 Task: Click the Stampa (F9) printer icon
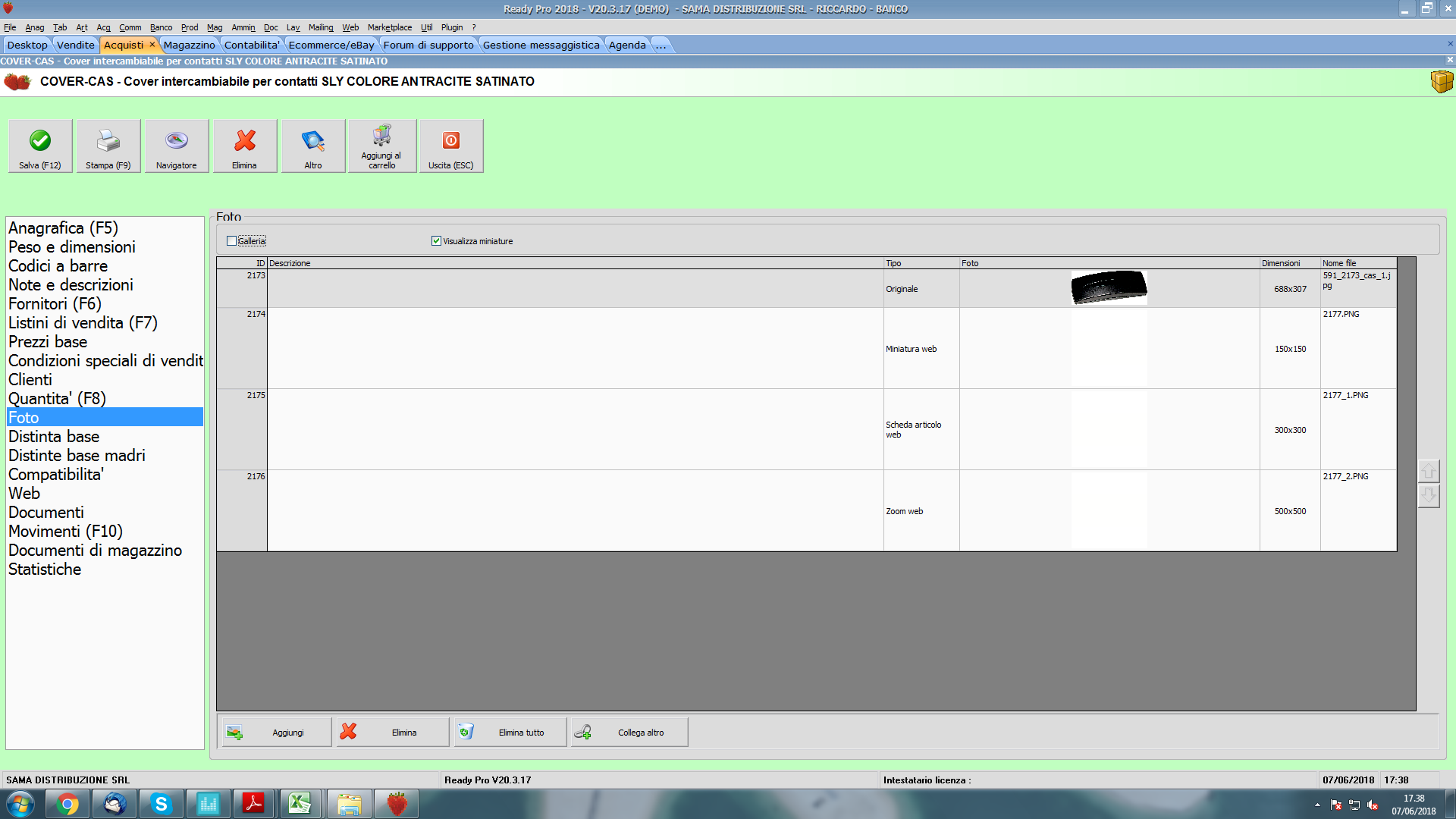point(108,141)
